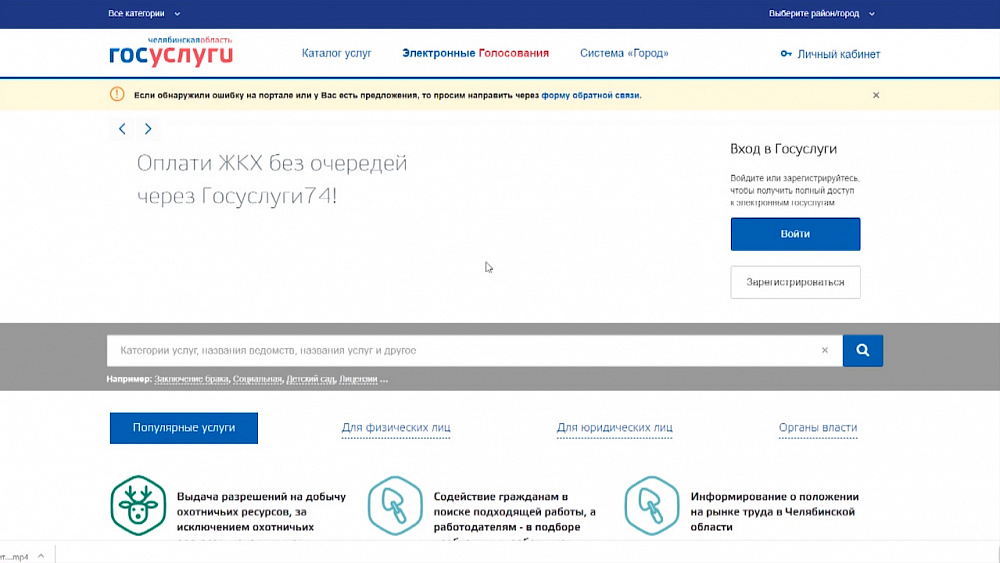
Task: Open Электронные Голосования menu item
Action: (x=475, y=53)
